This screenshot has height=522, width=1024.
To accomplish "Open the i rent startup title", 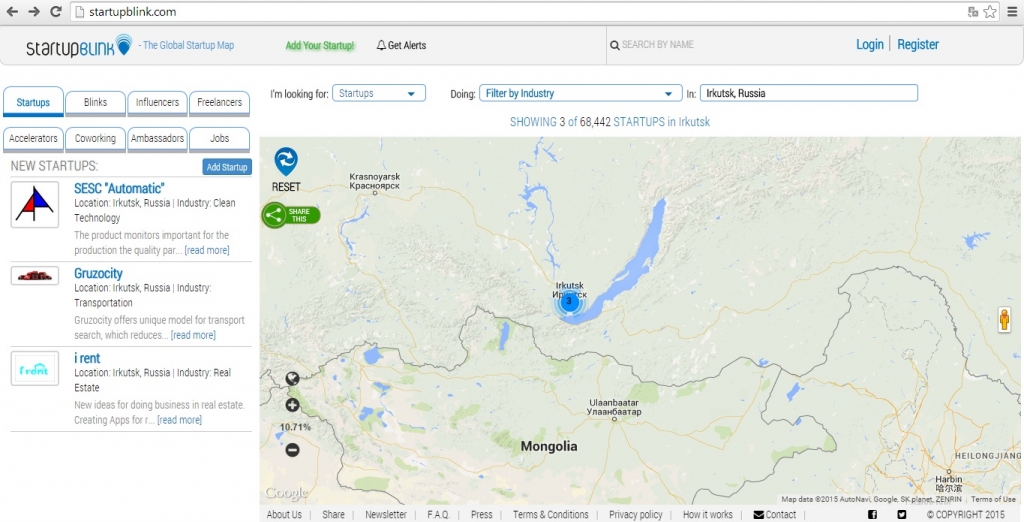I will [87, 358].
